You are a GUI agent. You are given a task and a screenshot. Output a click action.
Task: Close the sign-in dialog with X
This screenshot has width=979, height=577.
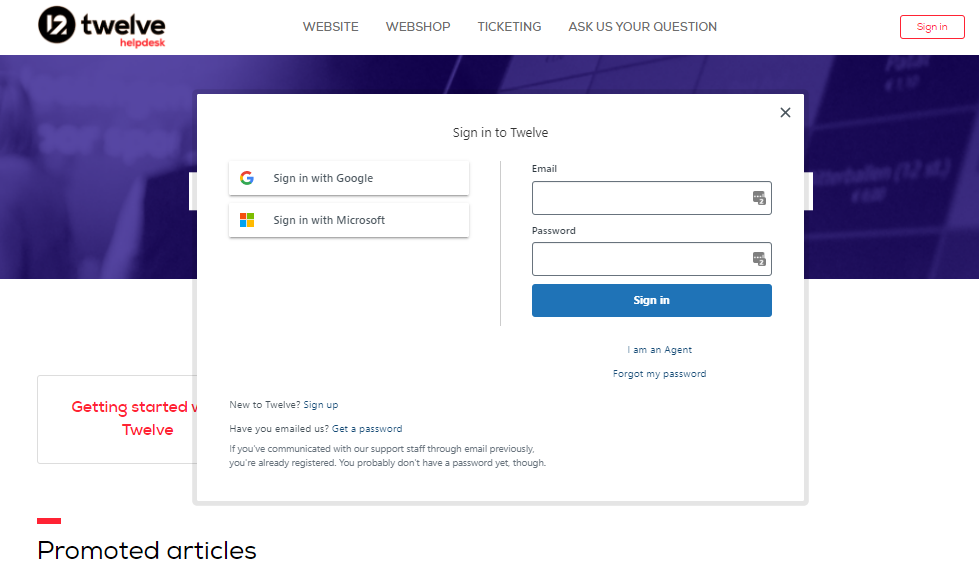click(x=785, y=112)
